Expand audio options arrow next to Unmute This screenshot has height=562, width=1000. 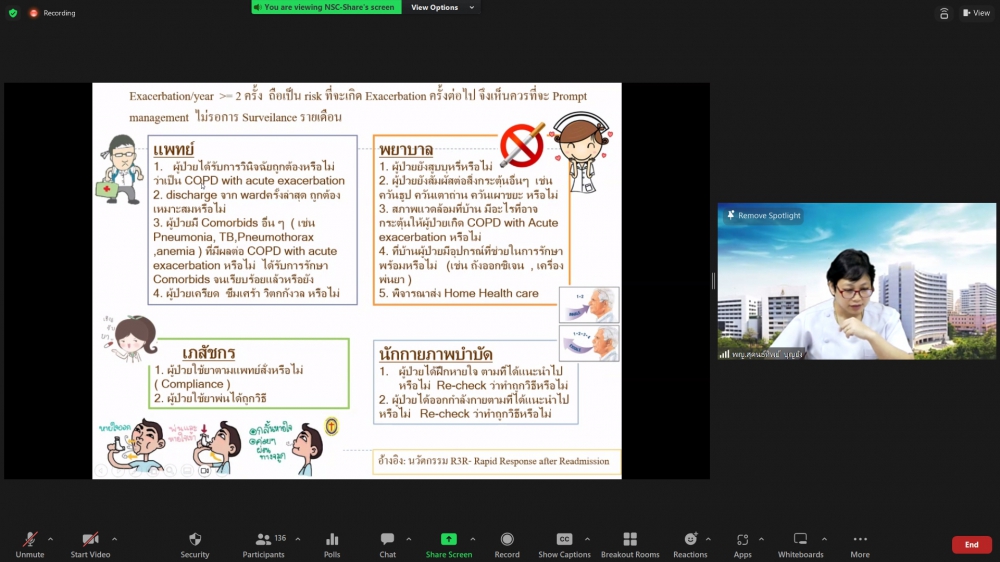pos(50,539)
